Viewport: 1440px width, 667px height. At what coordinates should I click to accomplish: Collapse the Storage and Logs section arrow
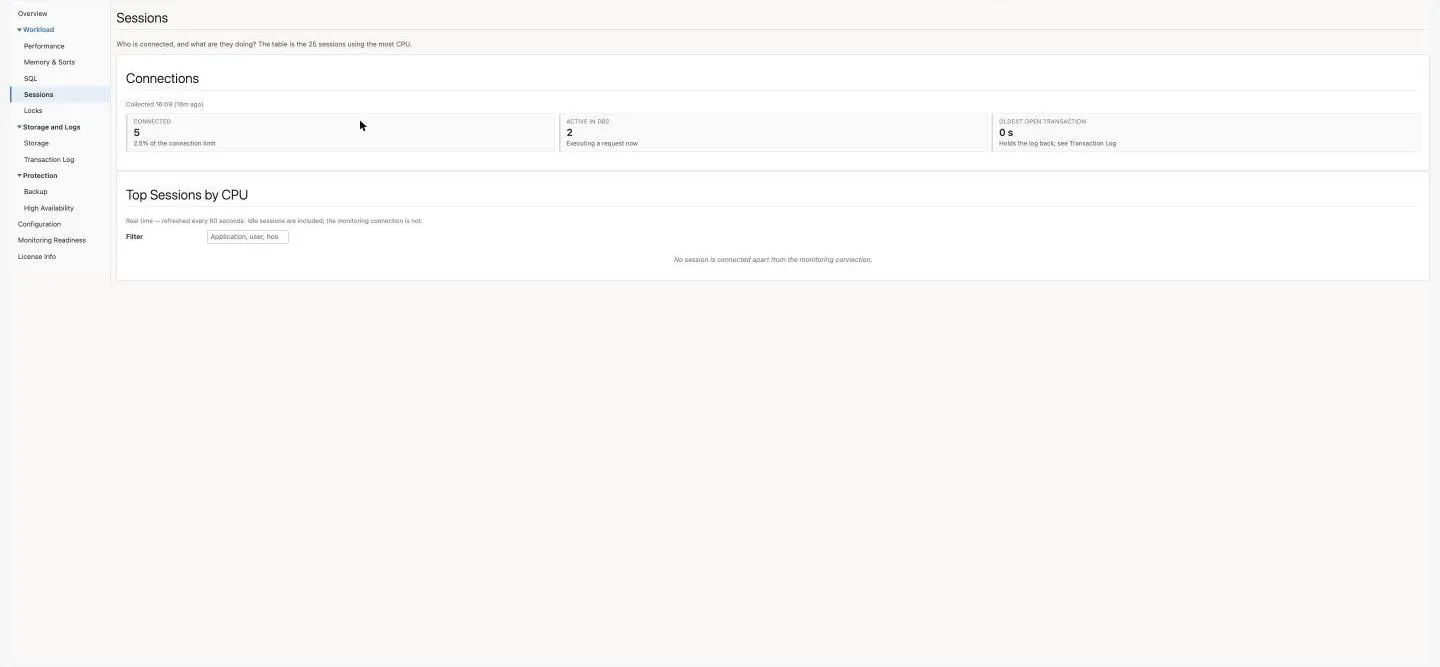[x=19, y=127]
